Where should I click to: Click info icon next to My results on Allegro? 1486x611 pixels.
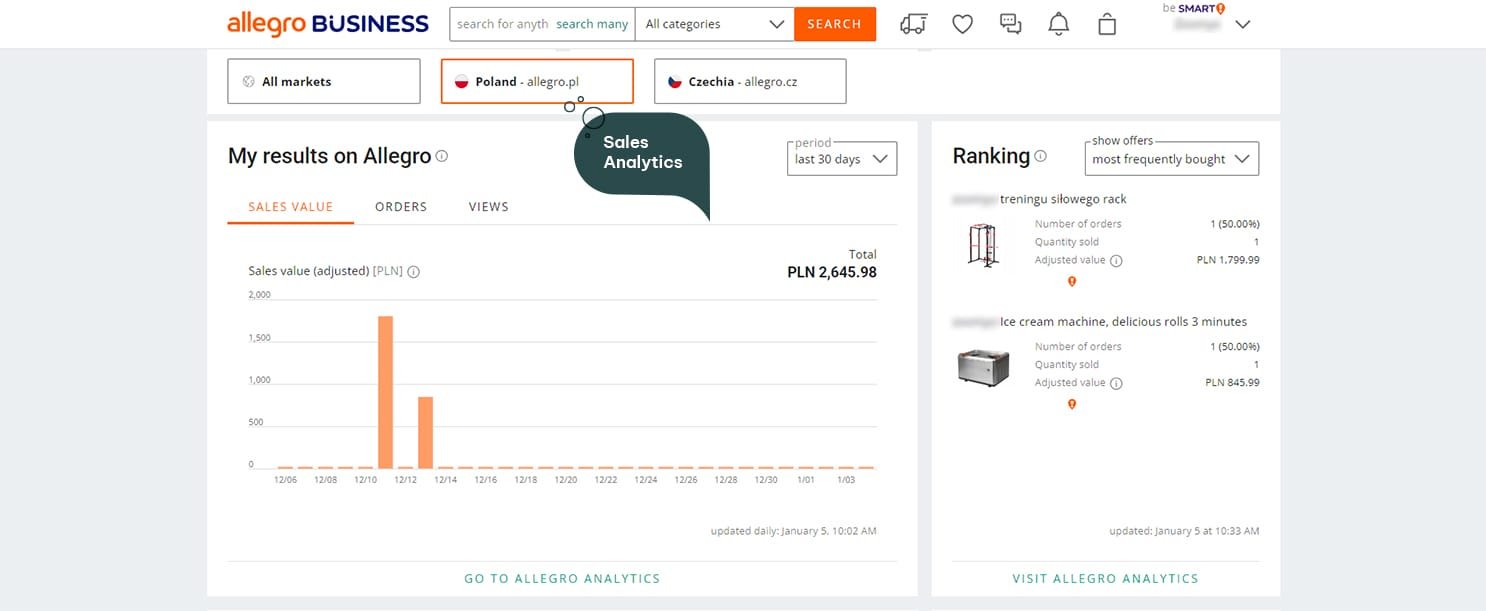point(442,156)
